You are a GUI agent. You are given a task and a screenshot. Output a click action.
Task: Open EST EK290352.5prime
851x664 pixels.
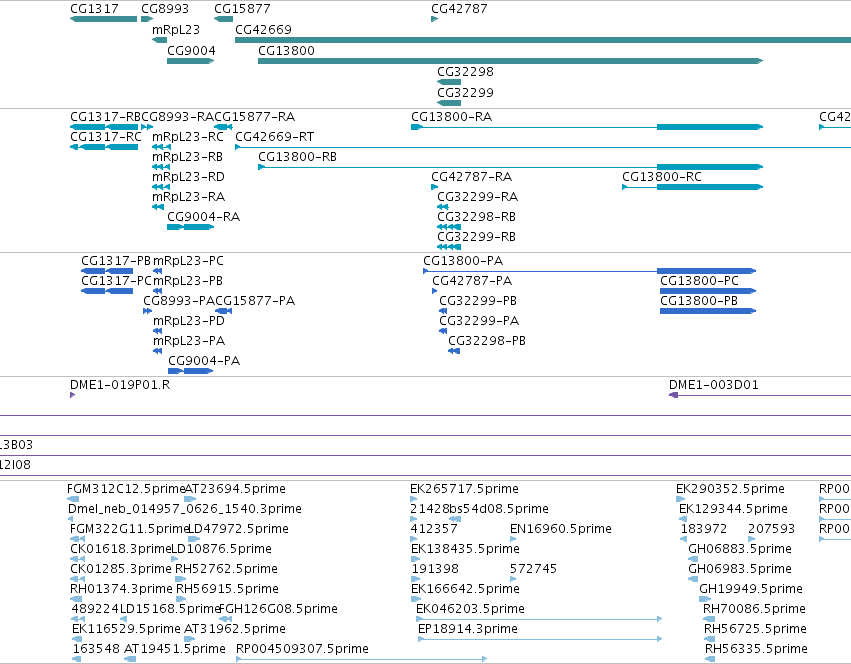(x=730, y=489)
